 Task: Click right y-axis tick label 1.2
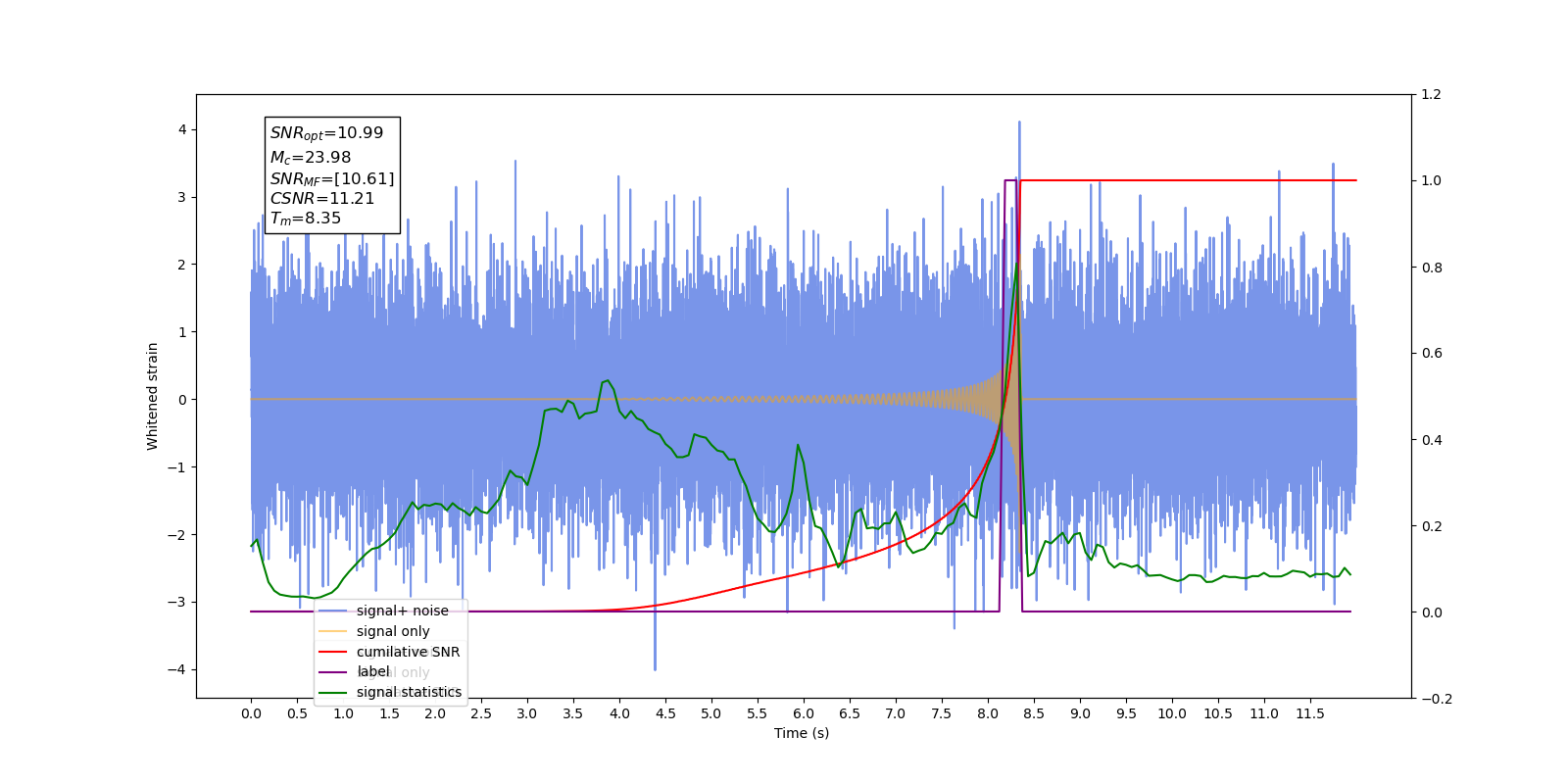tap(1431, 94)
